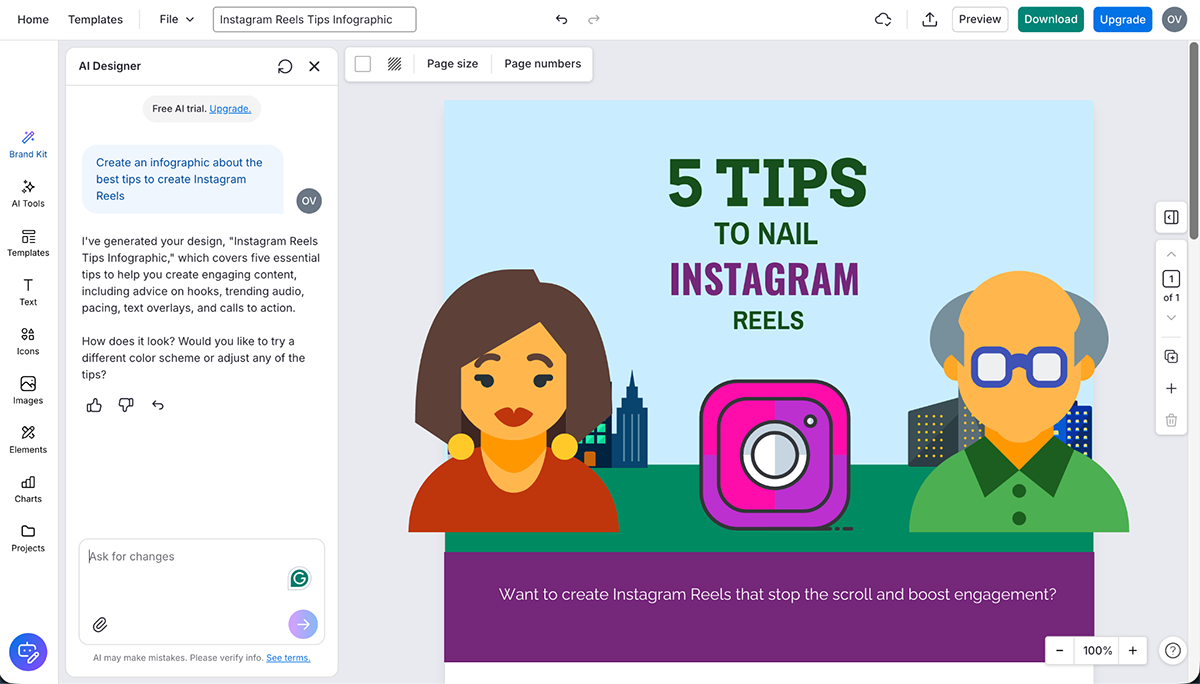The width and height of the screenshot is (1200, 684).
Task: Go to previous page chevron up
Action: [1171, 255]
